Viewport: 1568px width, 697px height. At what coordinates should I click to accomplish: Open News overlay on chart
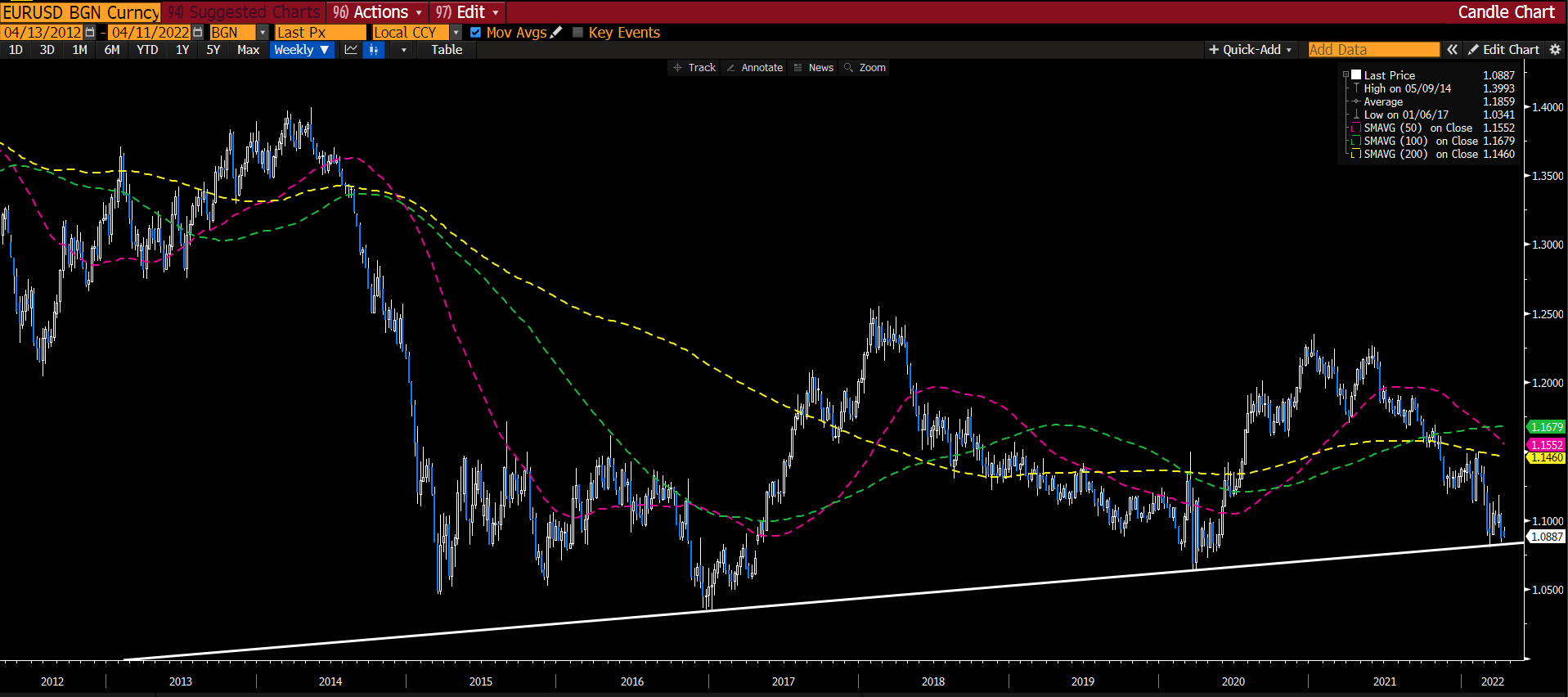coord(814,68)
